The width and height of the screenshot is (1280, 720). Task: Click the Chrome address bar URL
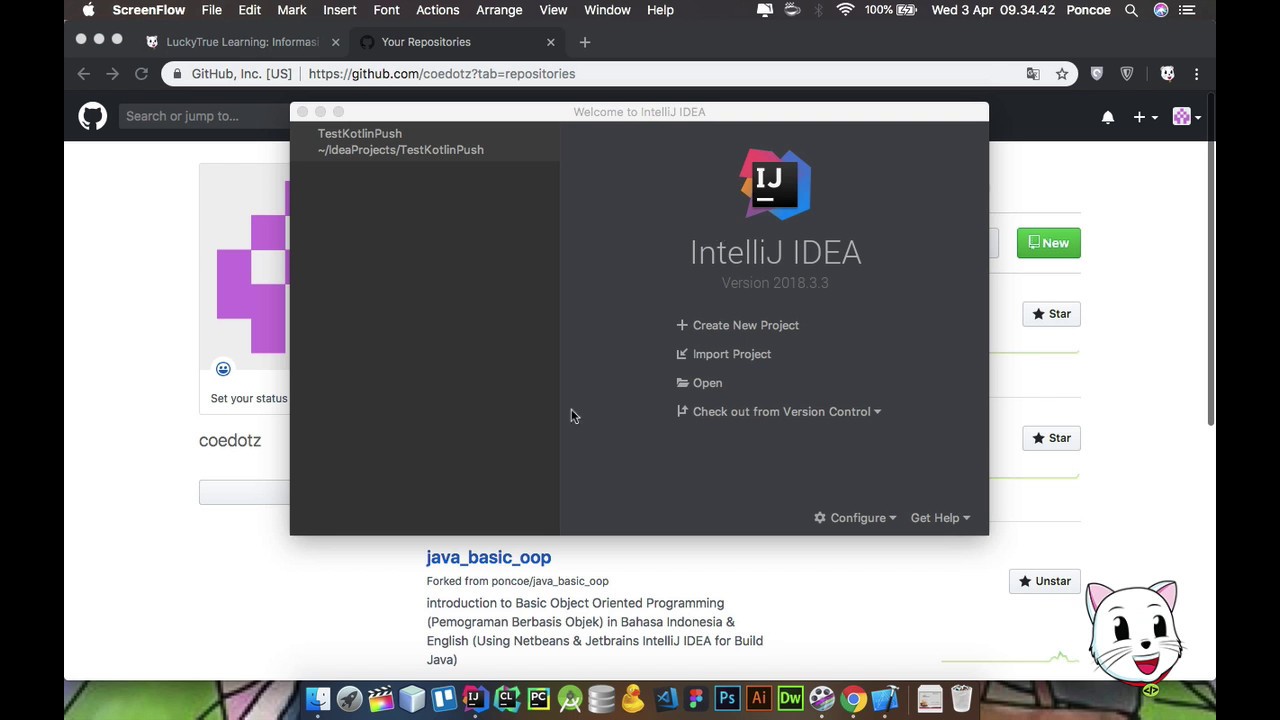pyautogui.click(x=441, y=74)
